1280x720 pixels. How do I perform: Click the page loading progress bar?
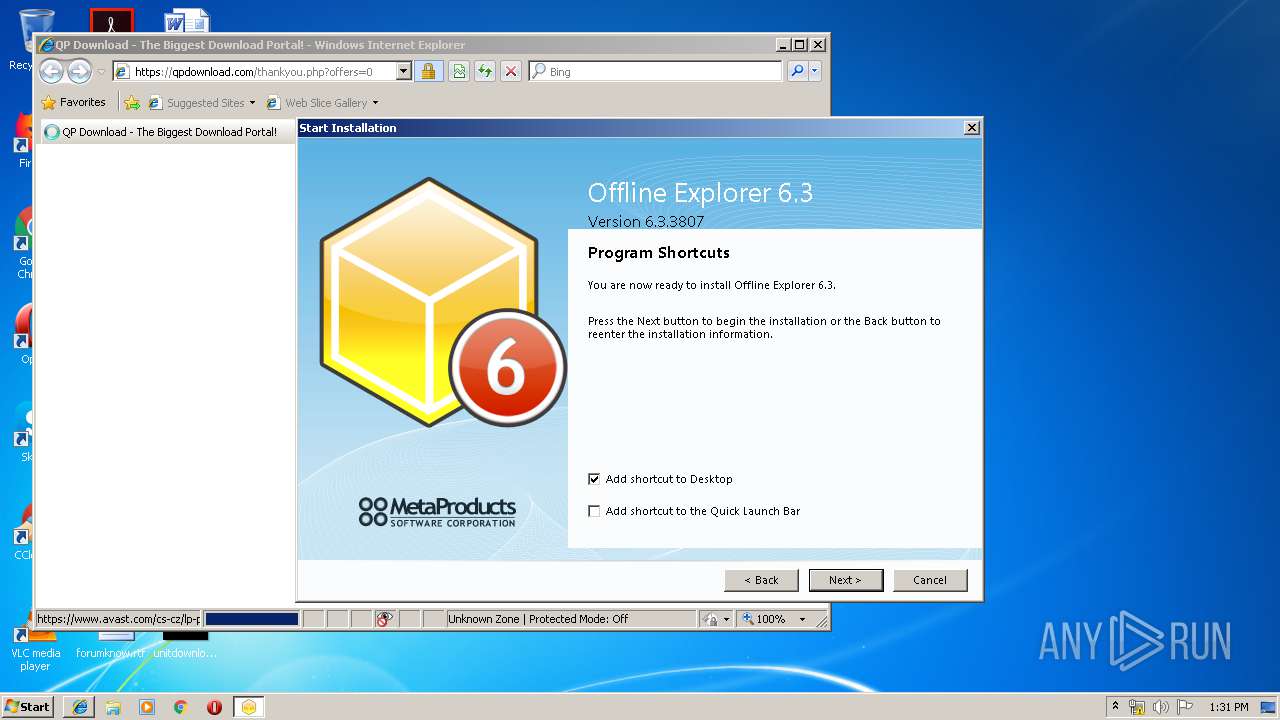point(251,619)
